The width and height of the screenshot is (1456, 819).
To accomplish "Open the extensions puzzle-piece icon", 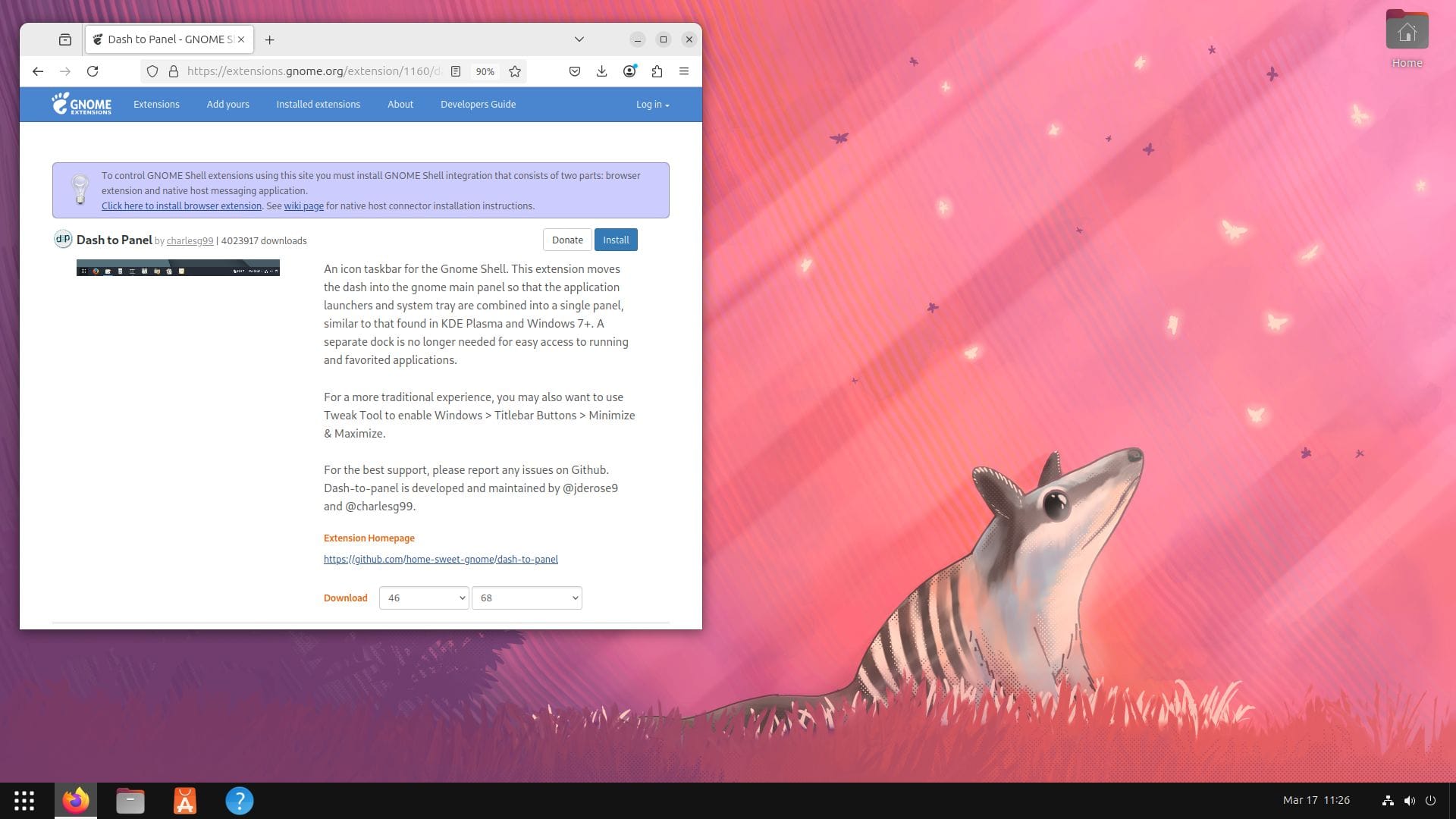I will tap(657, 71).
